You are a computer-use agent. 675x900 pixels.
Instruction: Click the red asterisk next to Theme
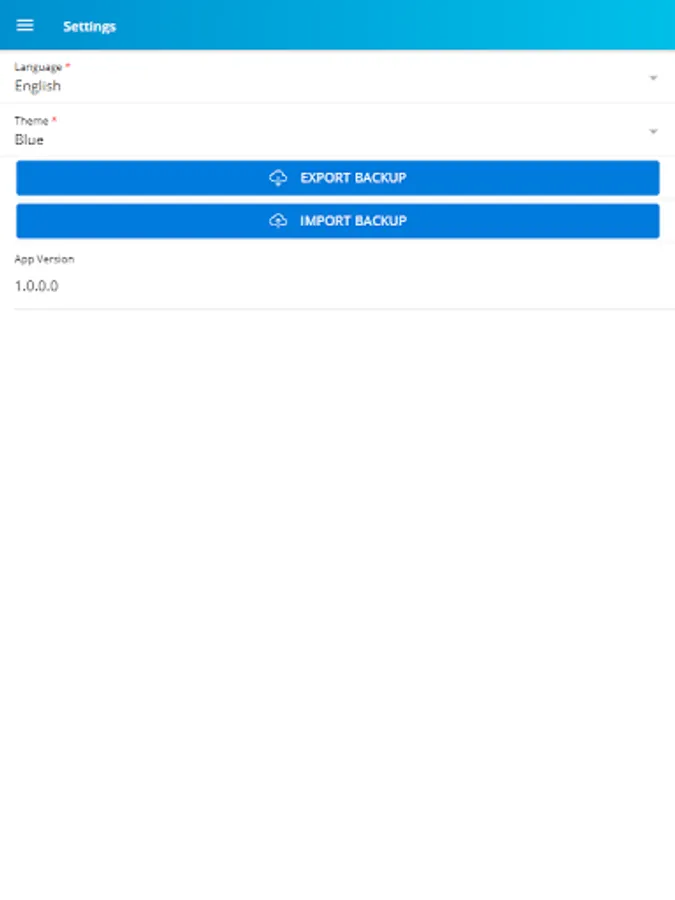55,119
